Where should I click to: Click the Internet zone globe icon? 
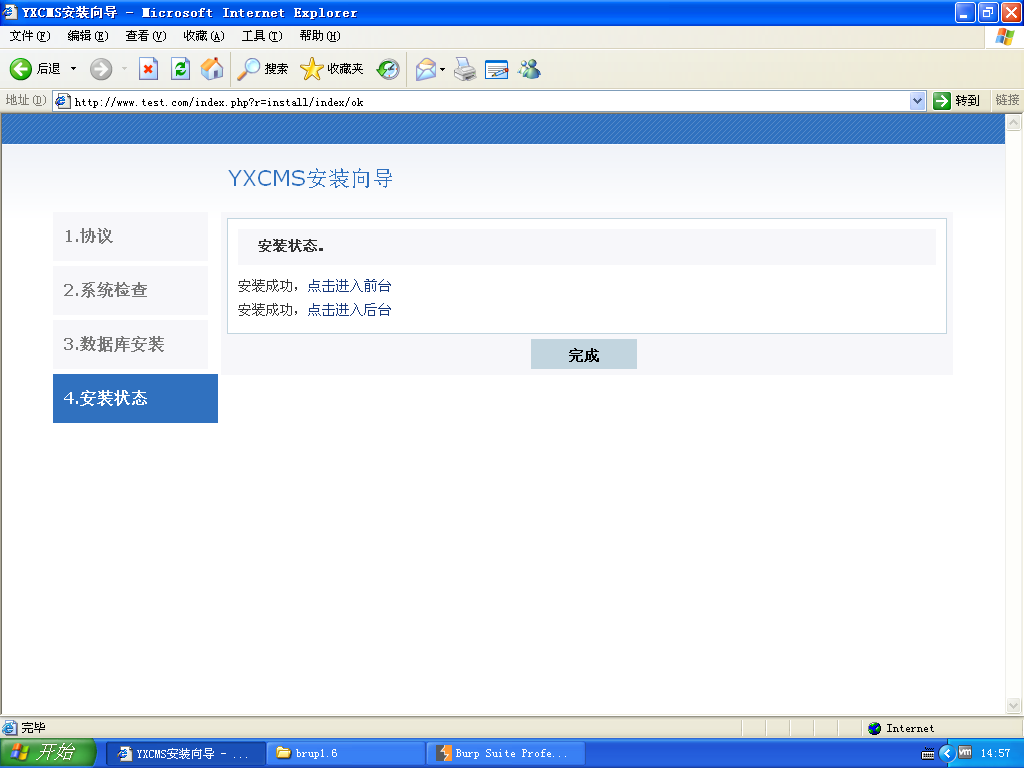[874, 728]
